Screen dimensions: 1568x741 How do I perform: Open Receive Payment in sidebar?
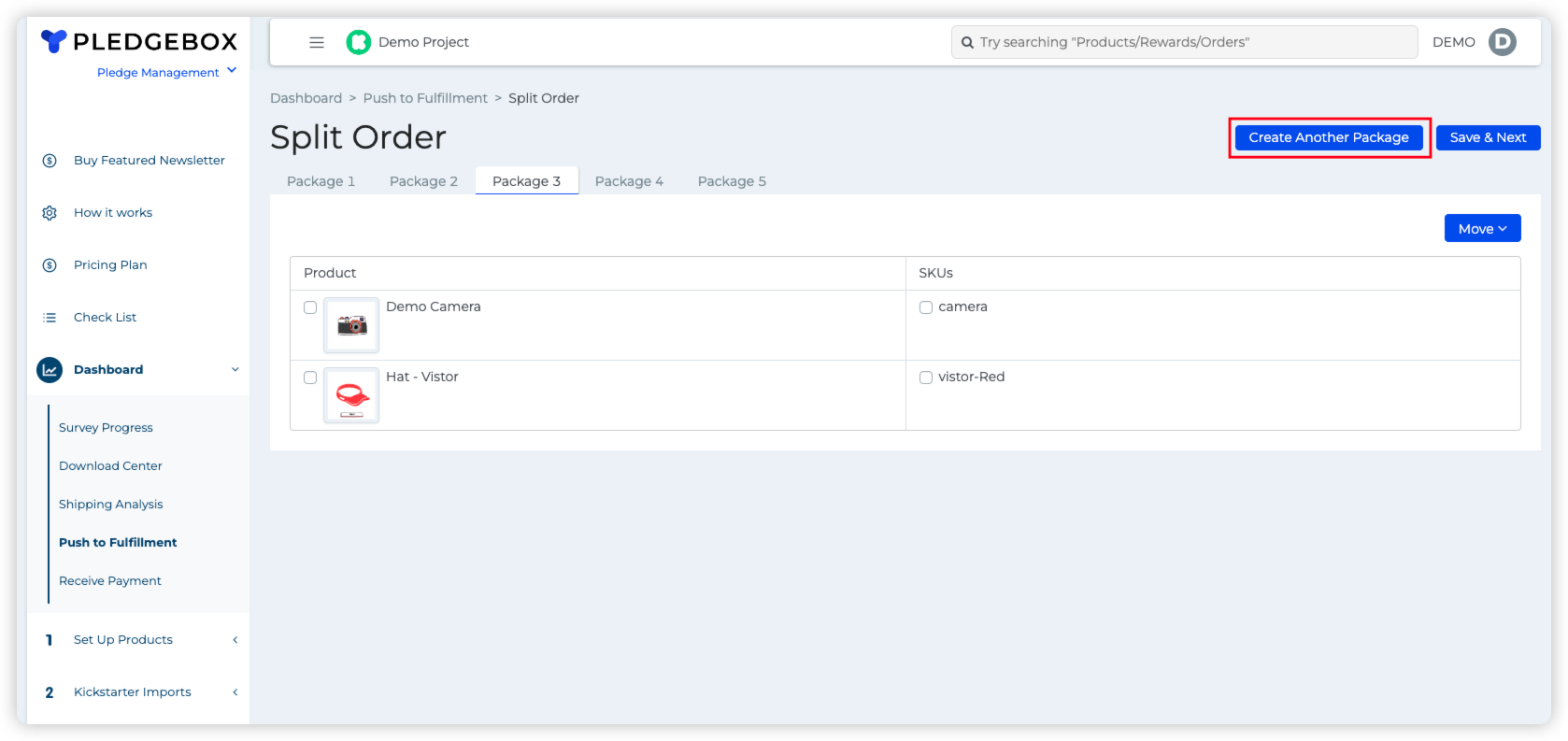coord(110,581)
